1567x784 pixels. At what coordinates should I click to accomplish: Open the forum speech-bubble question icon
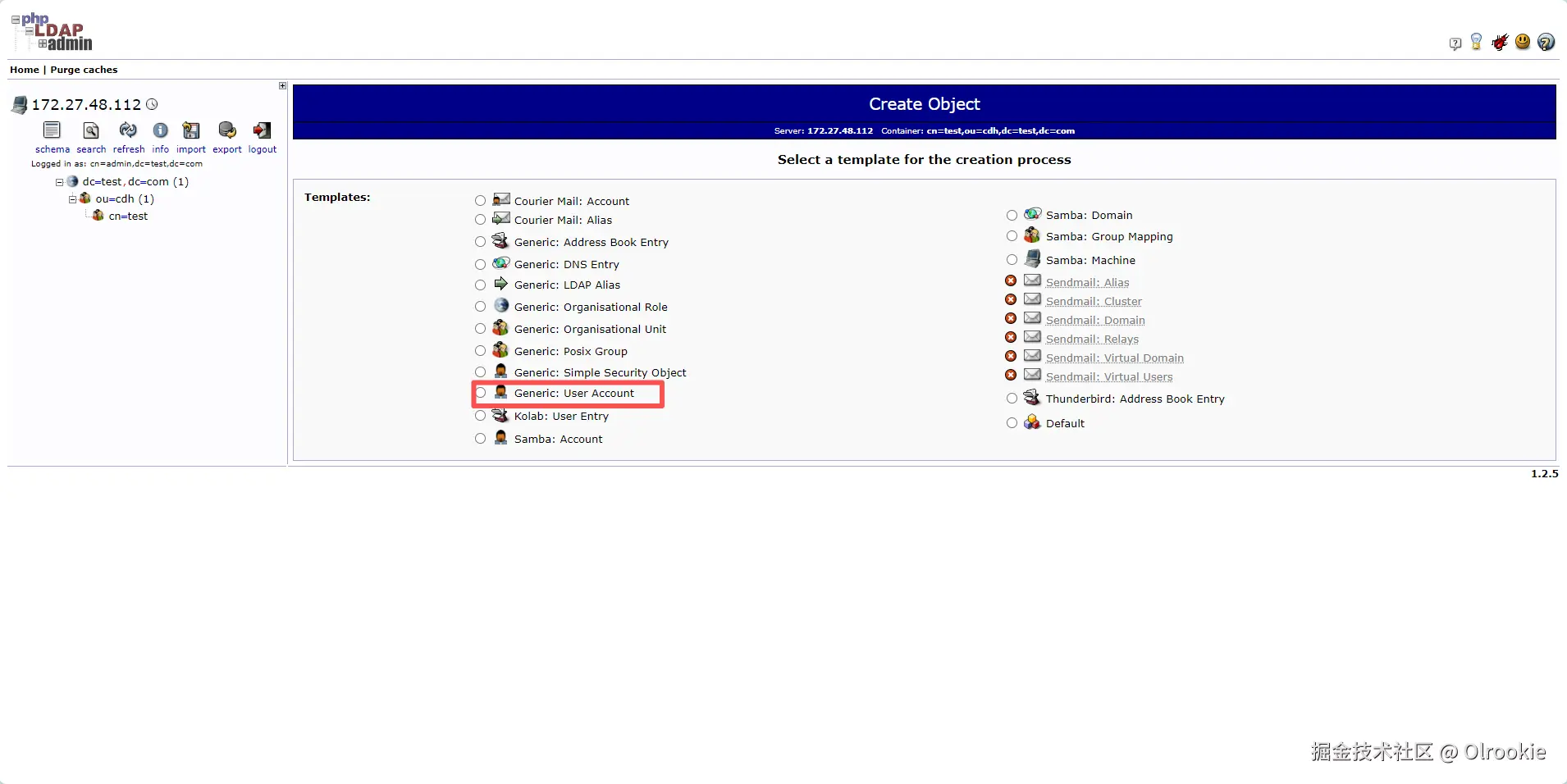pyautogui.click(x=1455, y=43)
